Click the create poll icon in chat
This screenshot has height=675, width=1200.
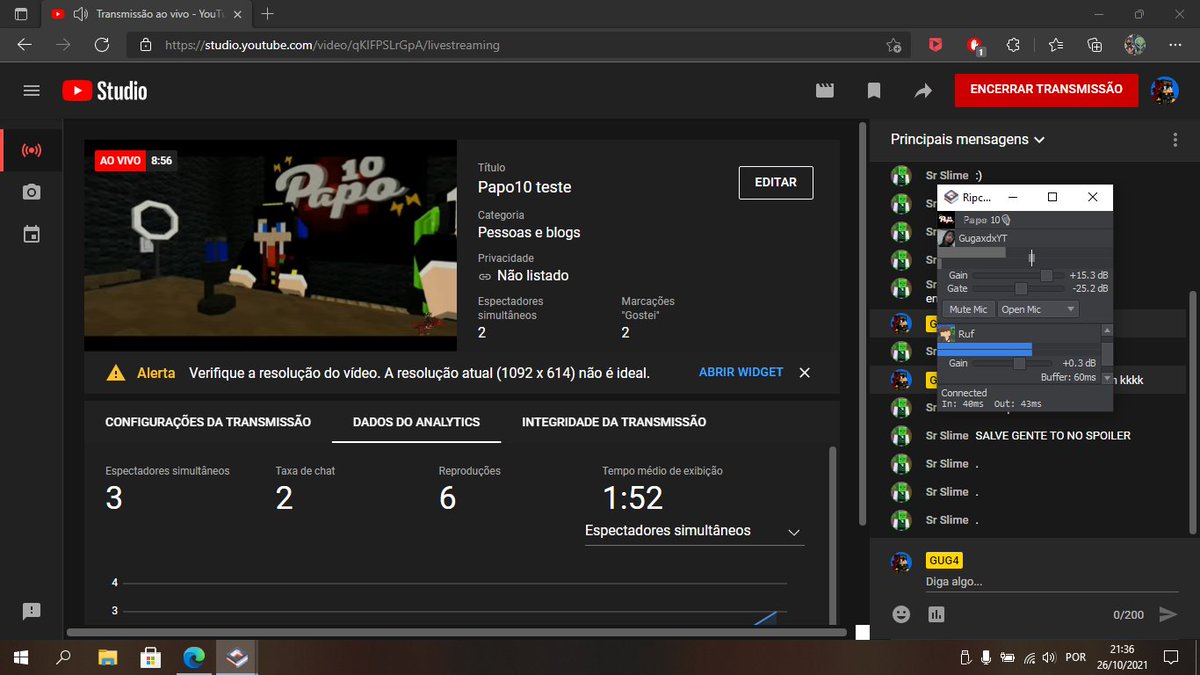click(936, 614)
